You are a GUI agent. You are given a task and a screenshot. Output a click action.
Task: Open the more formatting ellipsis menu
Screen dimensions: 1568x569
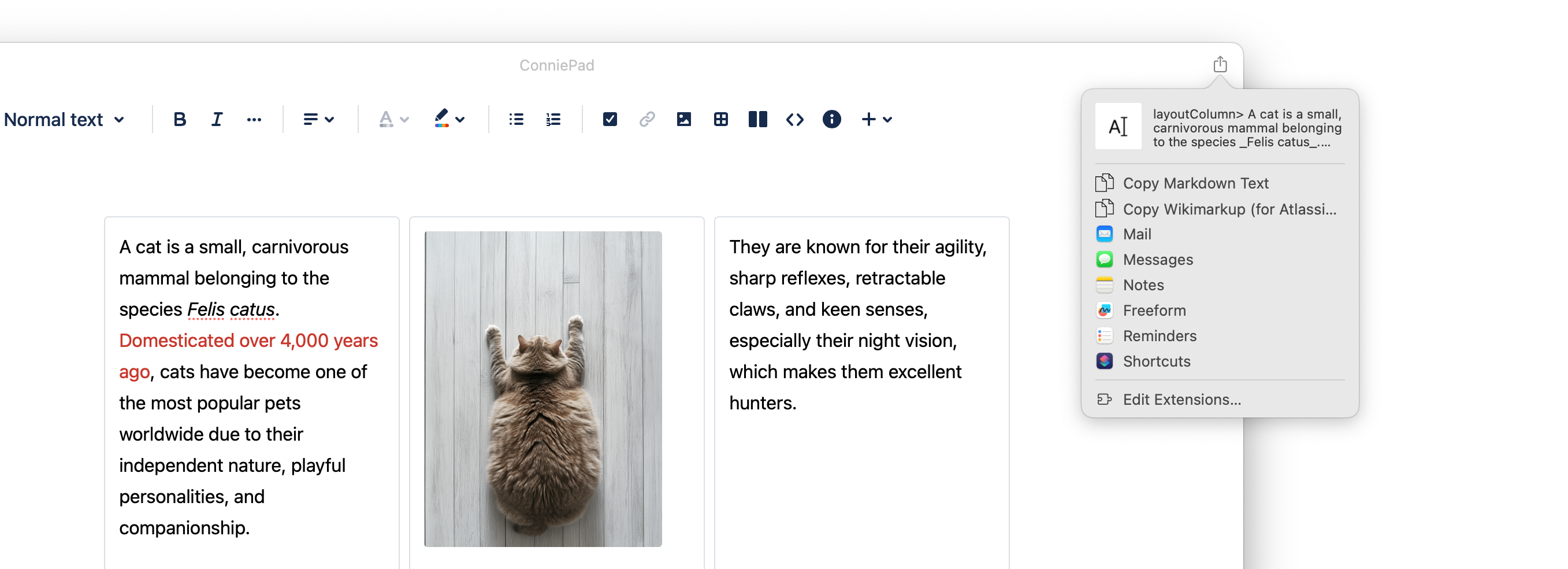coord(254,119)
